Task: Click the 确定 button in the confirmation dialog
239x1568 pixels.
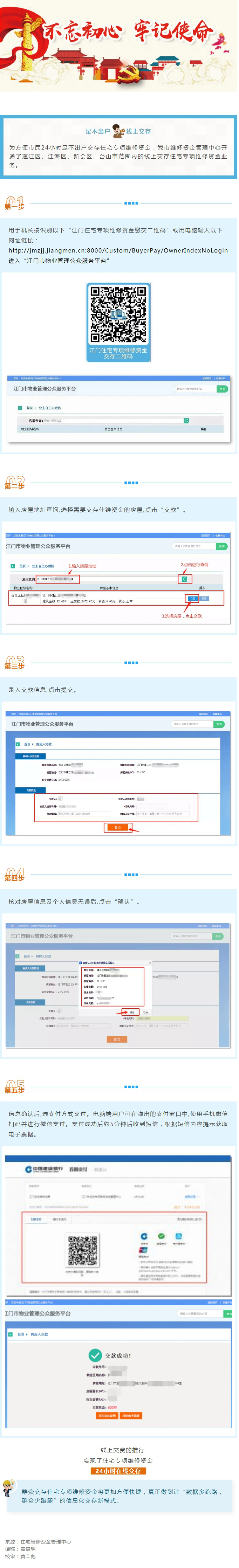Action: point(132,1012)
